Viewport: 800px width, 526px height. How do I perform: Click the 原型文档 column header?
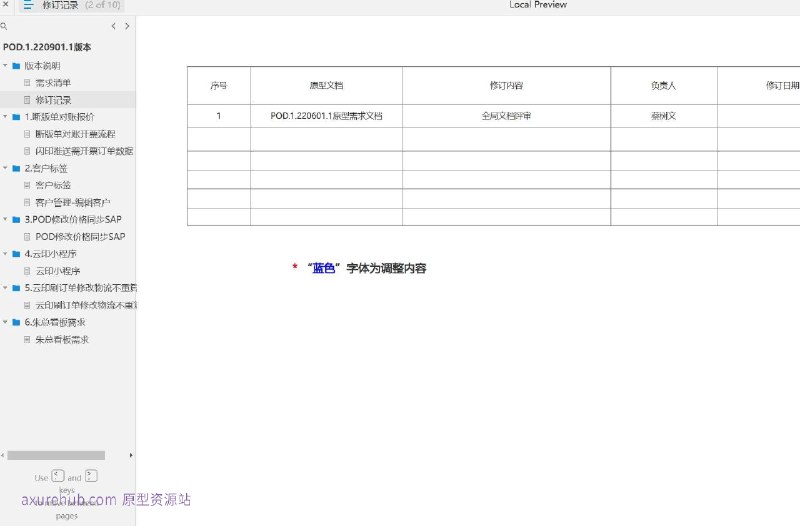pos(326,86)
